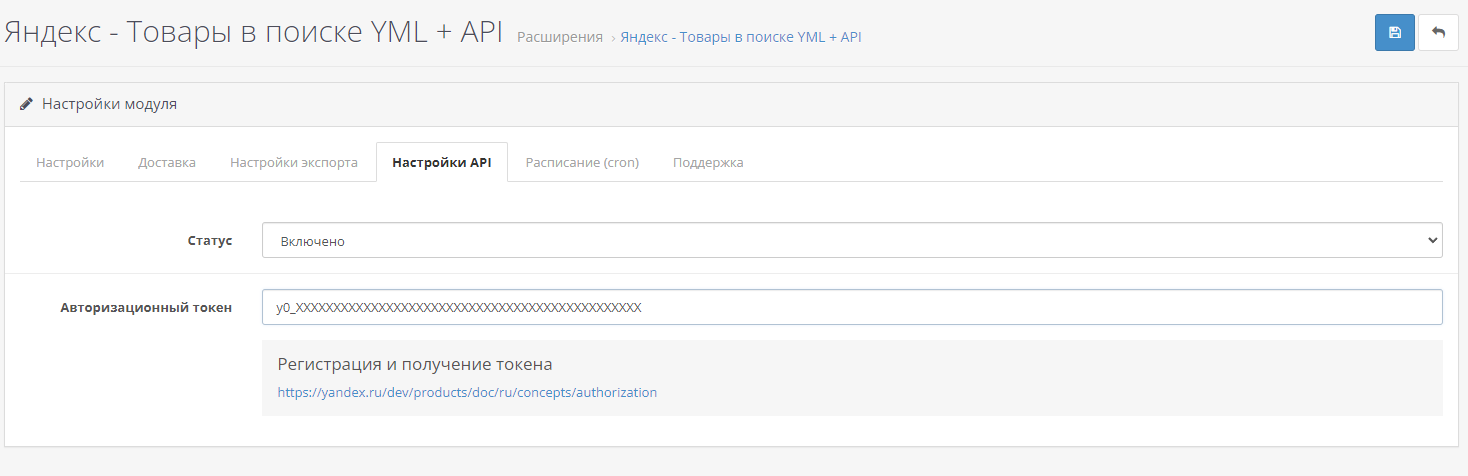
Task: Expand the Статус dropdown showing Включено
Action: (x=852, y=240)
